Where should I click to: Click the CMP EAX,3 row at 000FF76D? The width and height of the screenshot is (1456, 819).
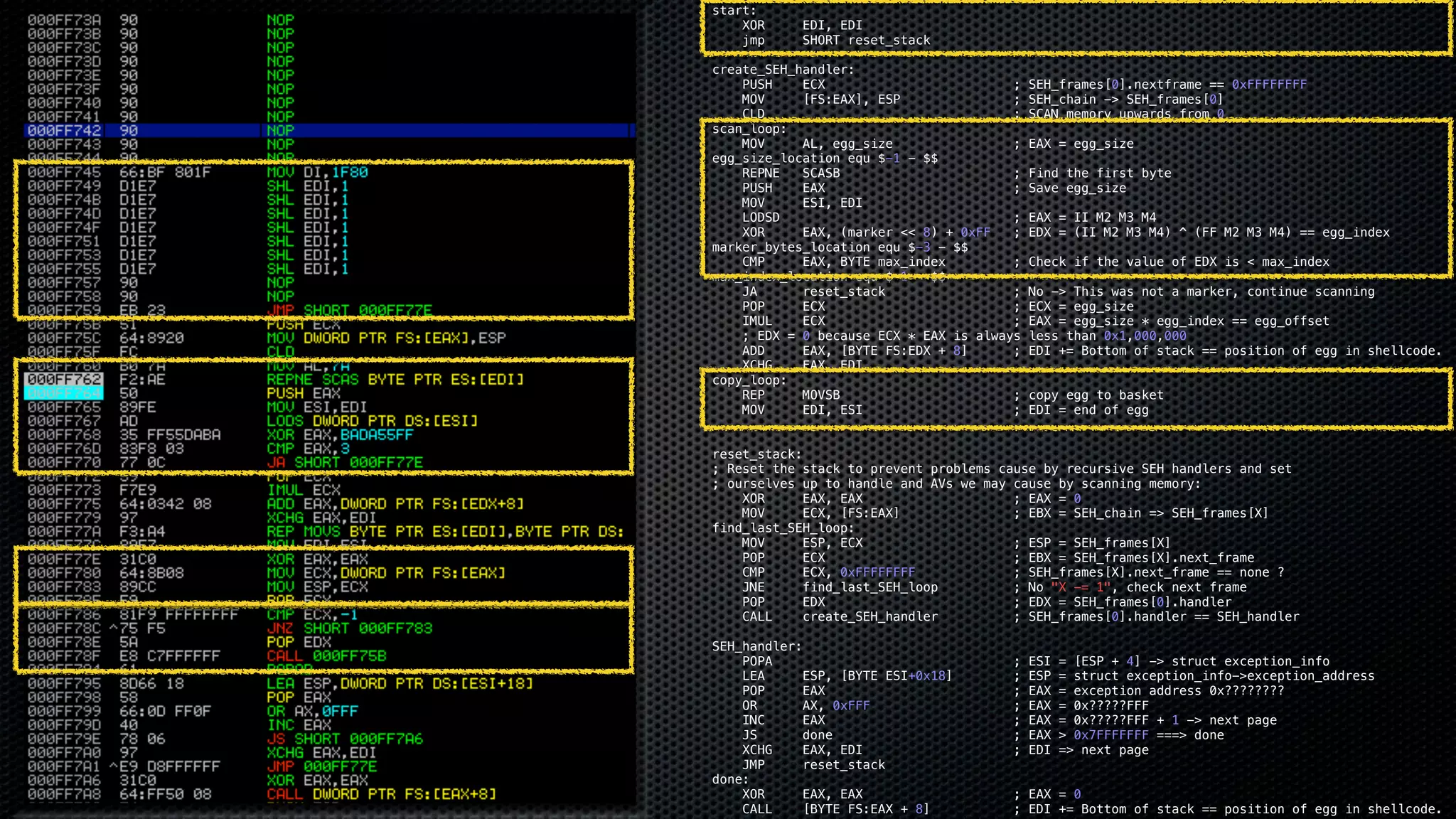188,449
